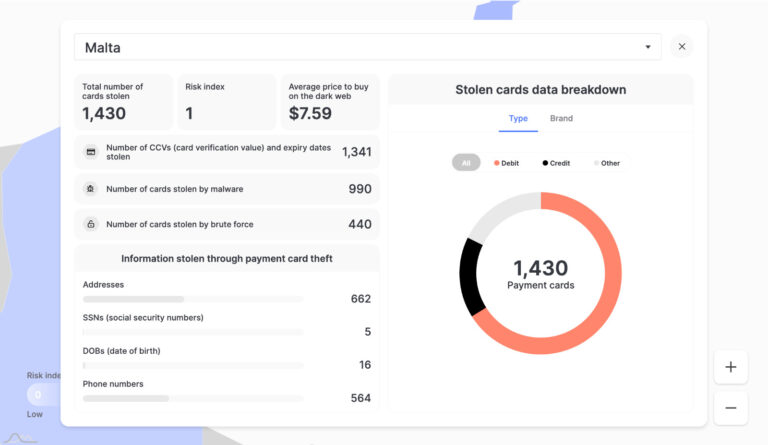768x445 pixels.
Task: Click the Addresses progress bar
Action: click(x=193, y=299)
